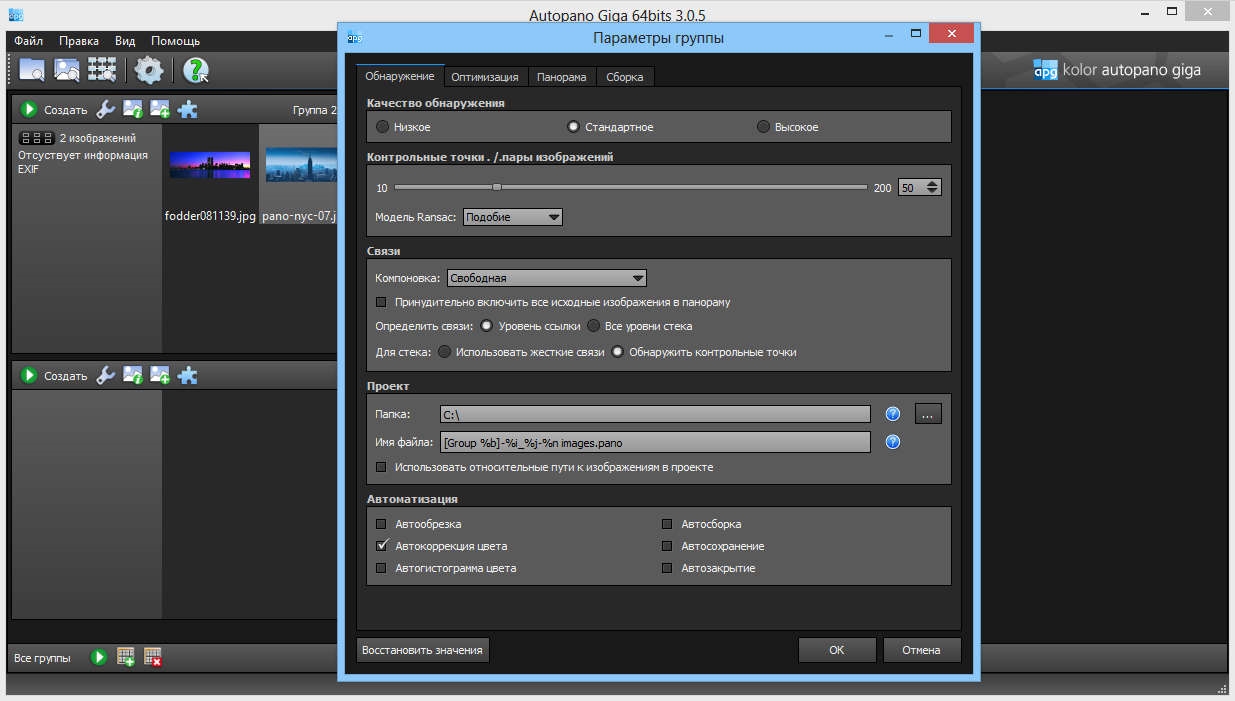Click the blue help icon beside Папка field

click(x=893, y=414)
